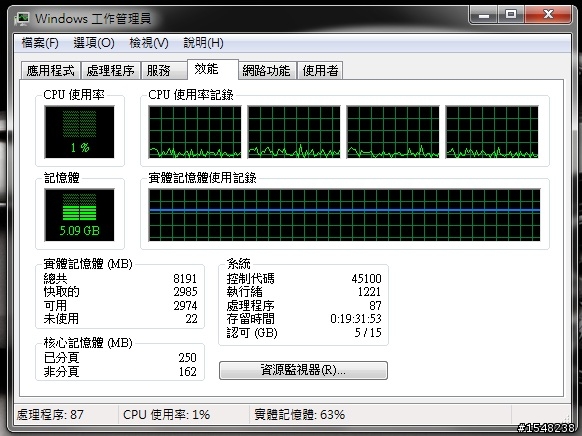Click the 可用 value 2974

(185, 305)
